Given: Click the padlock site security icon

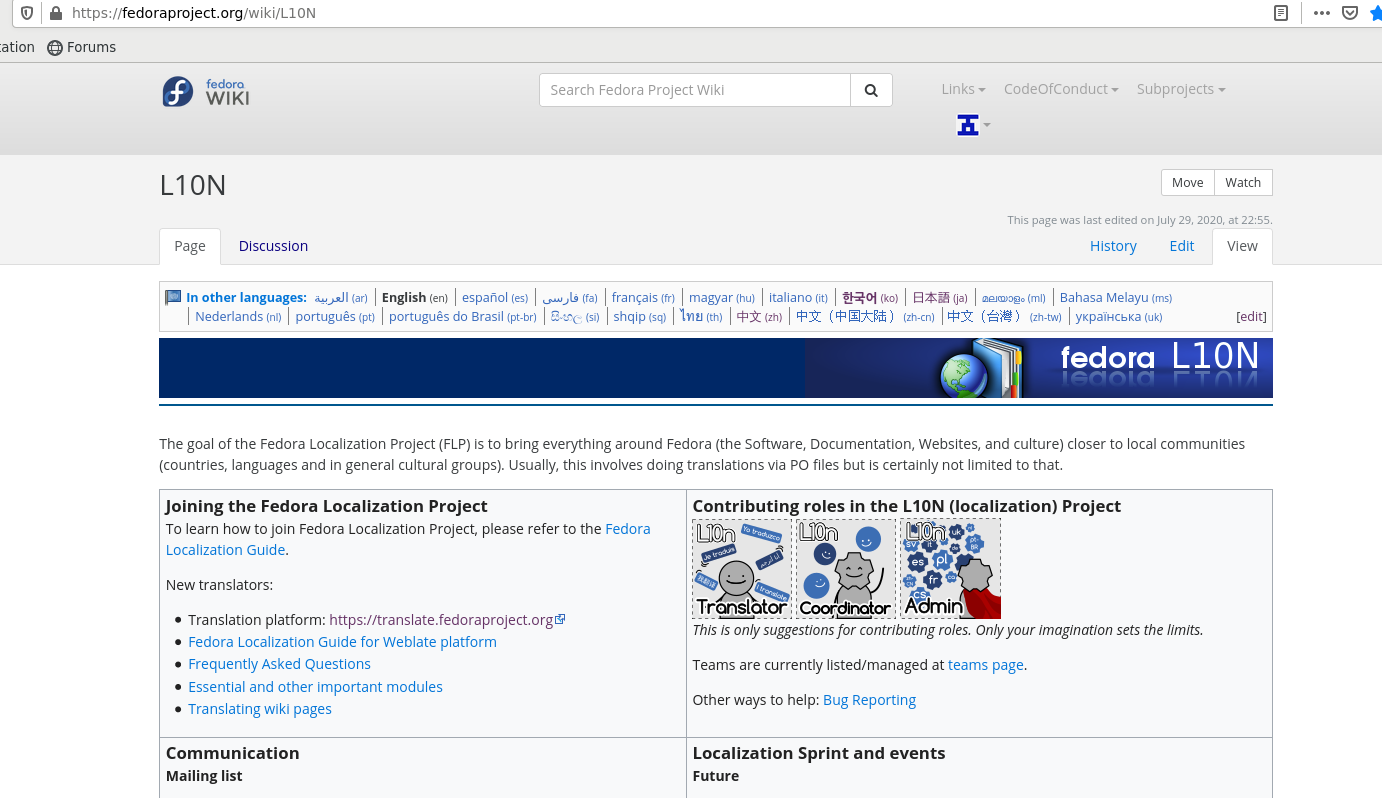Looking at the screenshot, I should click(55, 13).
